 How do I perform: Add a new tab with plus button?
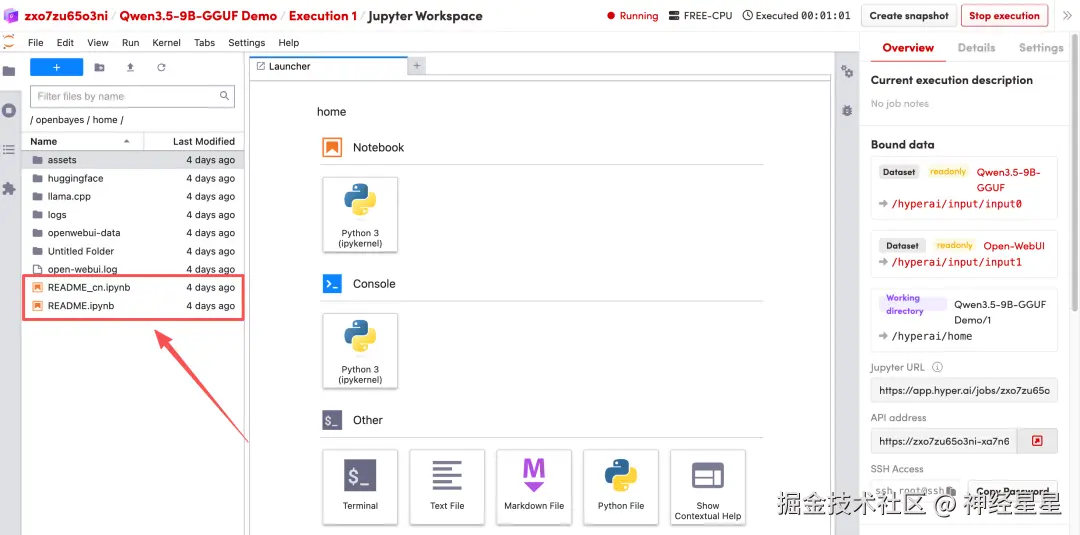[417, 66]
